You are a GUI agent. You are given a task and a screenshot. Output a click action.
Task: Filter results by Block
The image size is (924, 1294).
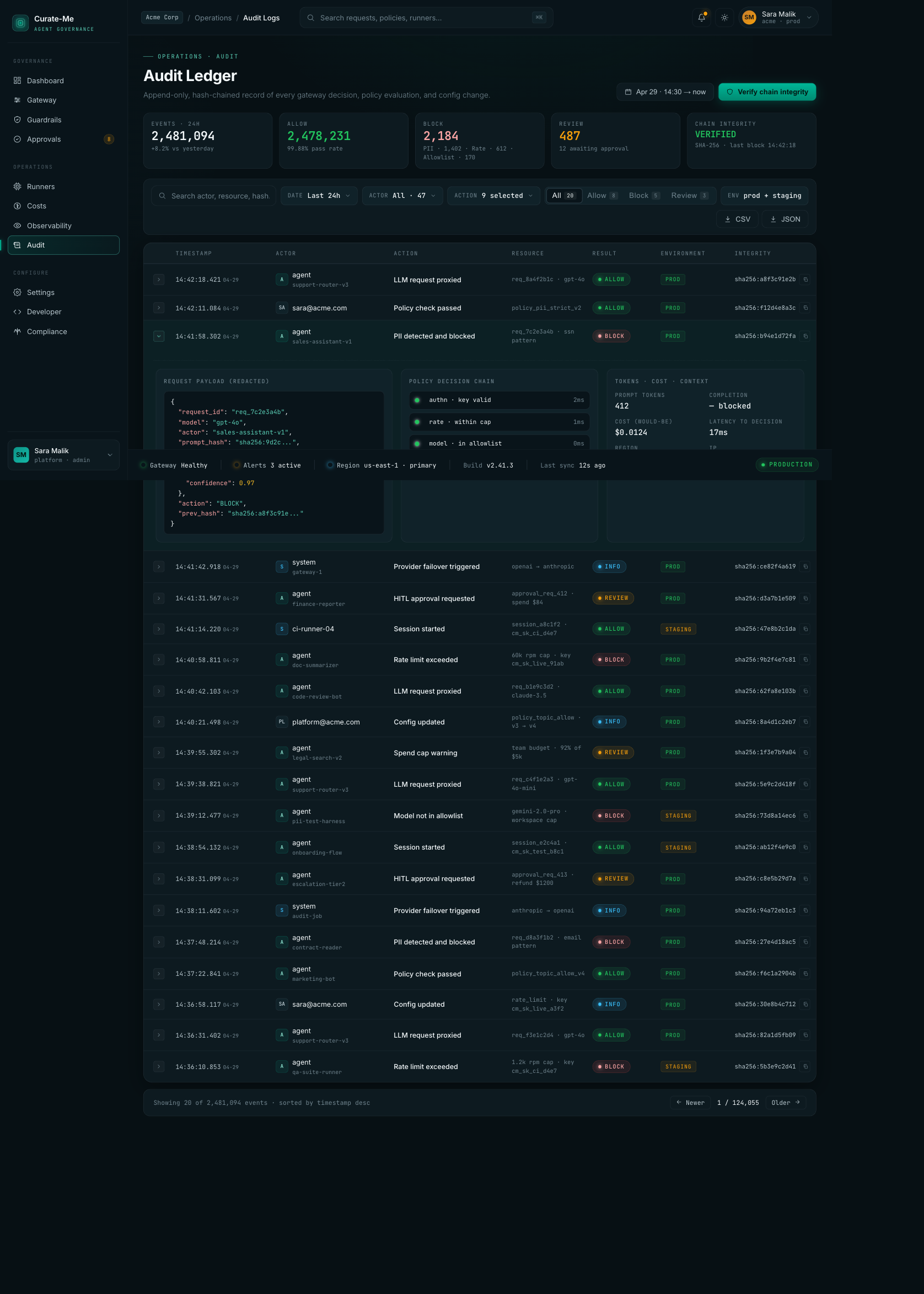643,196
